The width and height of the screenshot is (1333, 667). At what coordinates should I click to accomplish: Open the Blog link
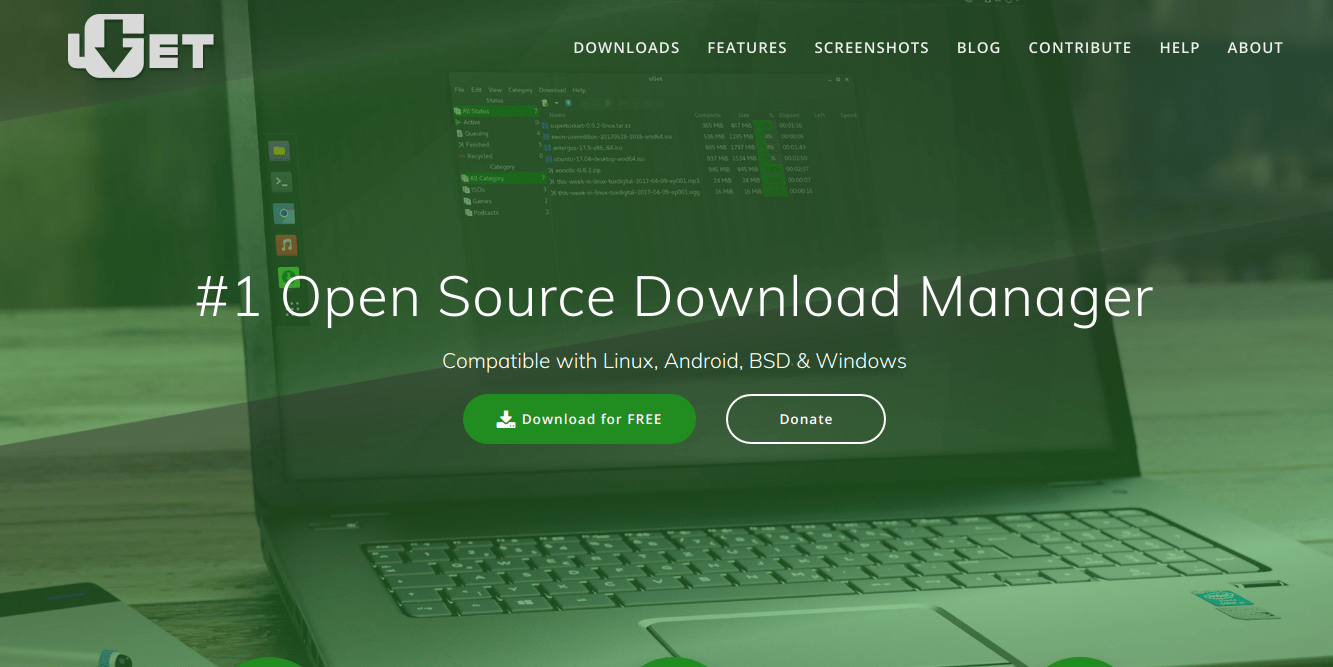[x=978, y=48]
